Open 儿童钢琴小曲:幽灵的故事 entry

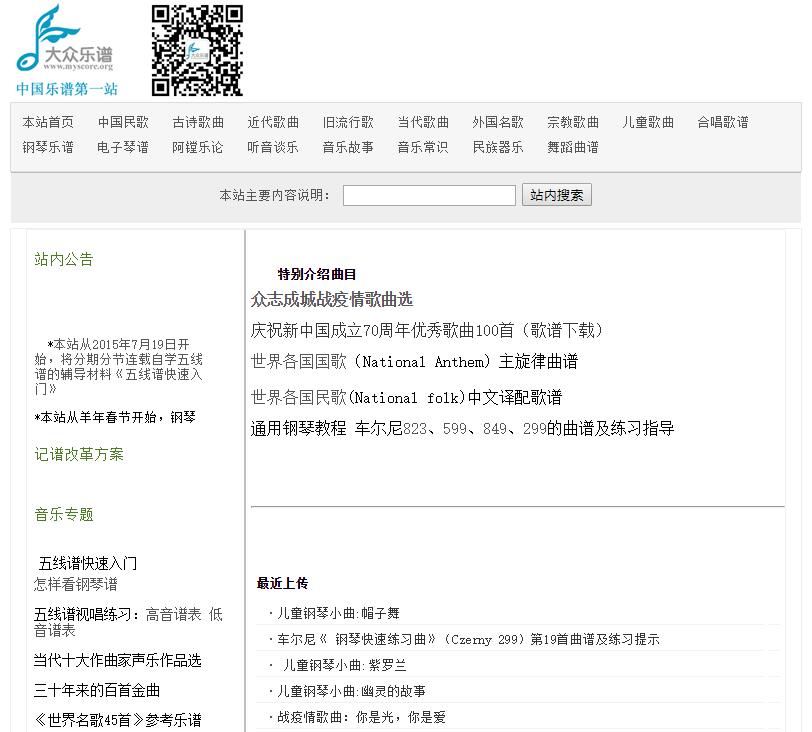pyautogui.click(x=351, y=691)
